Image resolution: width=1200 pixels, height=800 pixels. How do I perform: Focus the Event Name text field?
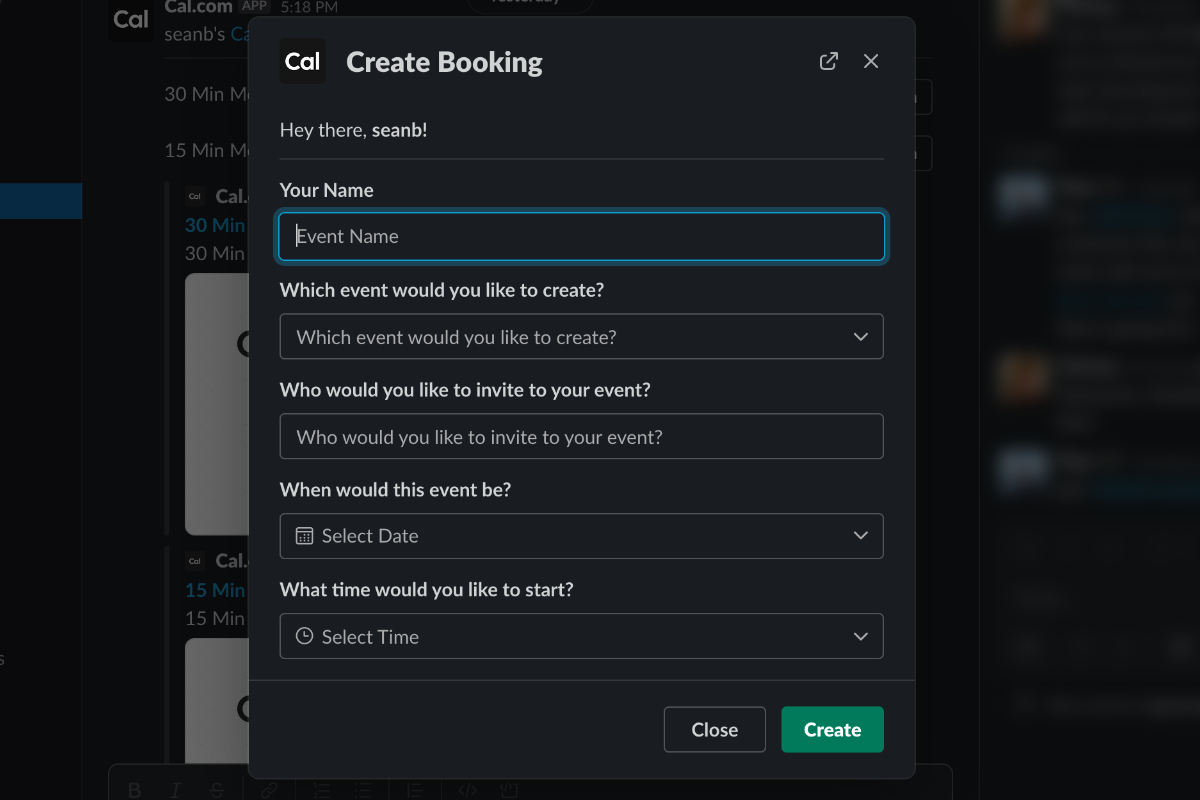coord(581,237)
